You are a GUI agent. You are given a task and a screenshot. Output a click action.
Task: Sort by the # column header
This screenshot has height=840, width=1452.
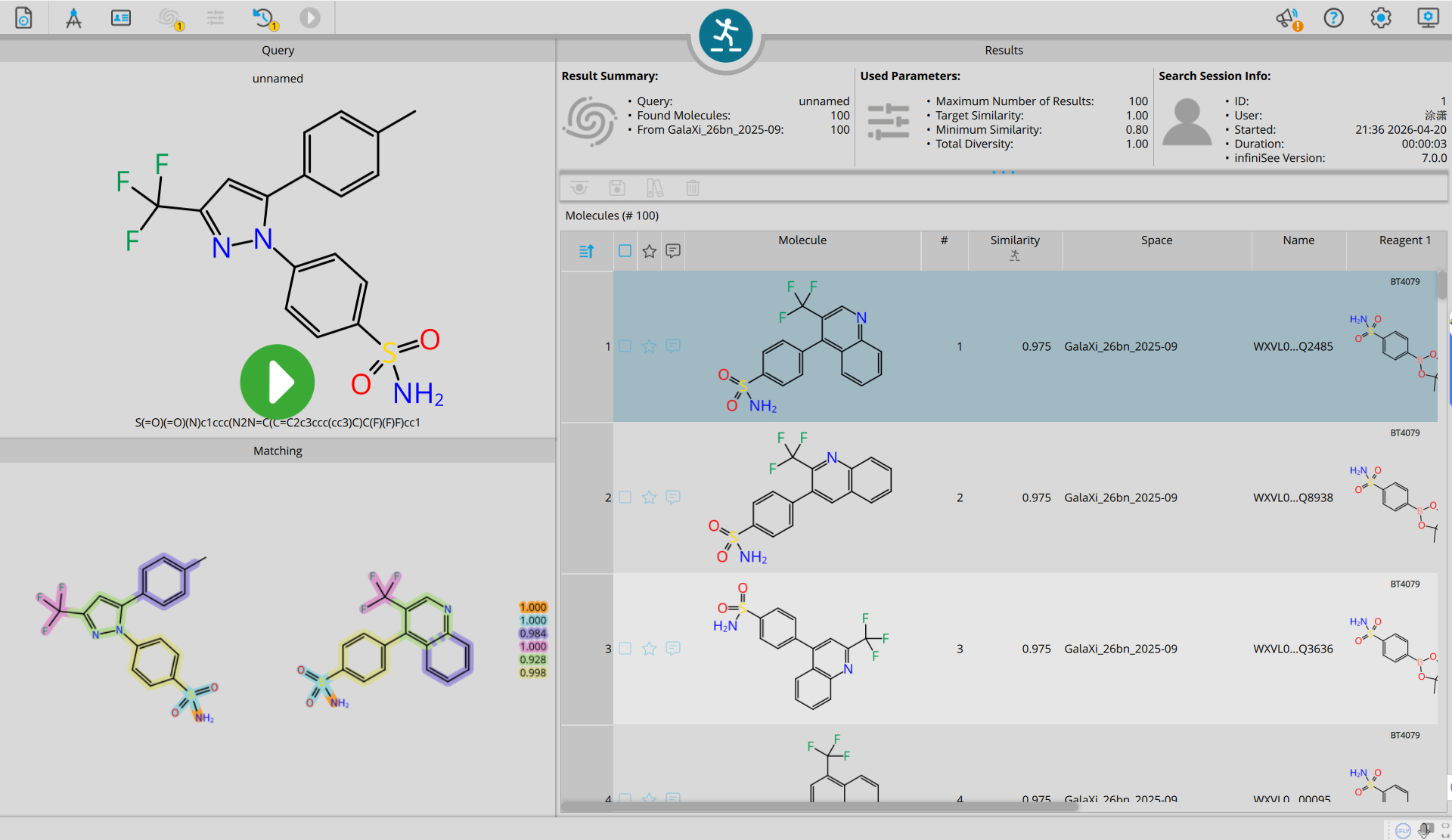click(x=944, y=240)
